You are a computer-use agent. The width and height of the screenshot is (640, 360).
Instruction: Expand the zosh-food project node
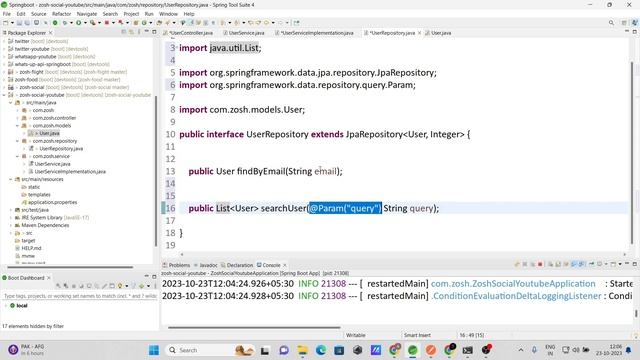(4, 80)
